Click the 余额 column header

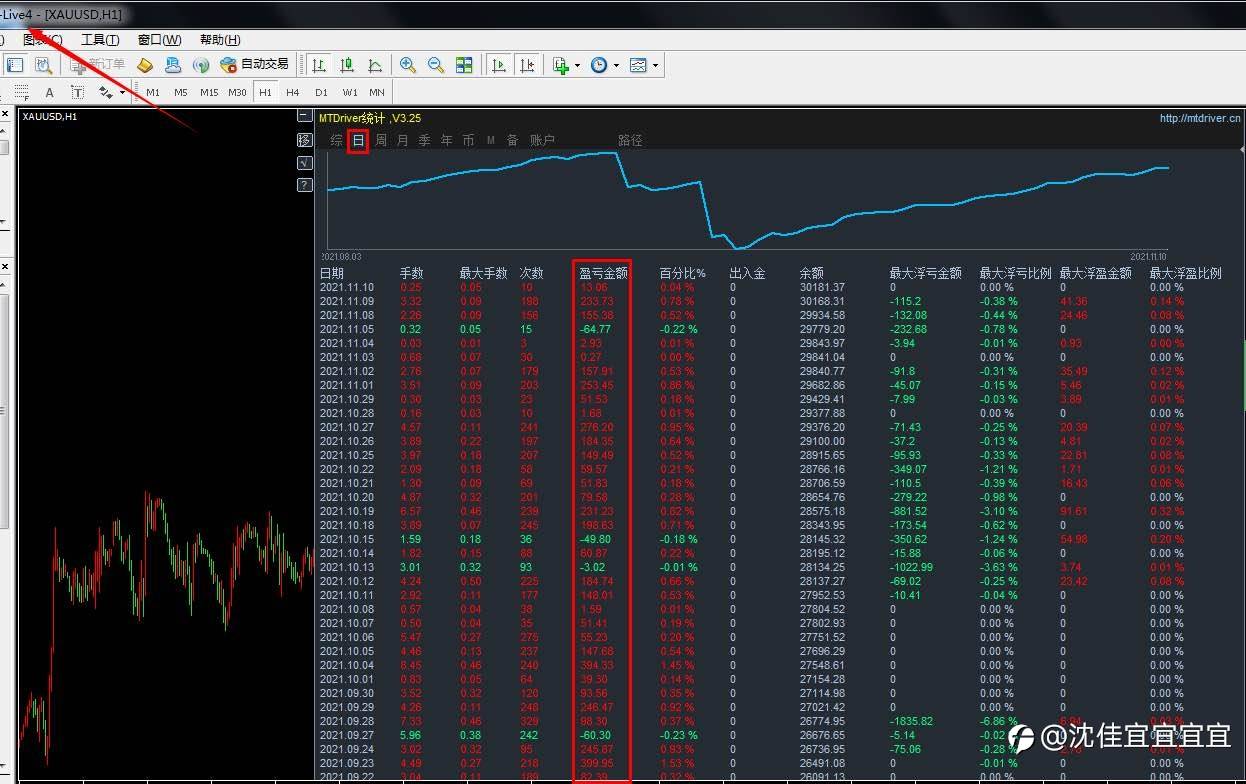click(812, 273)
